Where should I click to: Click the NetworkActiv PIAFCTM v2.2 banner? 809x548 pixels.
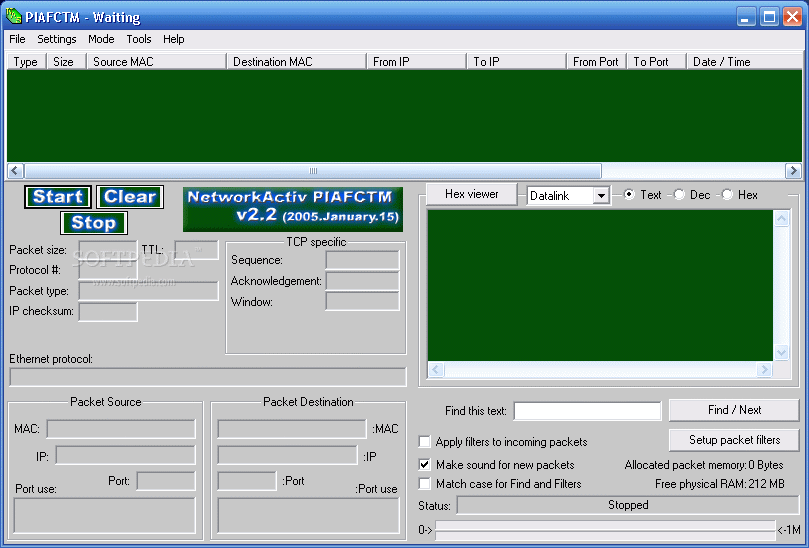293,209
